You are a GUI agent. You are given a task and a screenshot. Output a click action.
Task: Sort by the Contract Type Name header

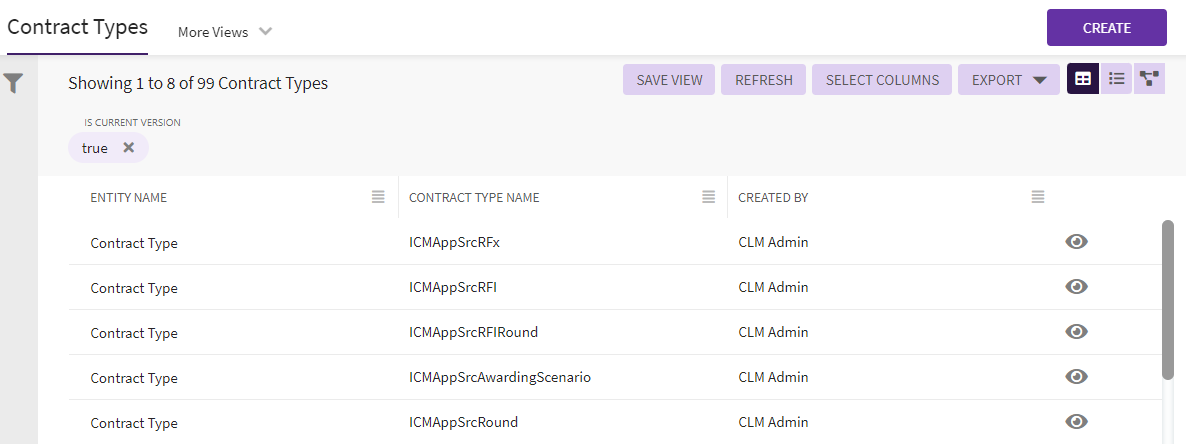(474, 198)
